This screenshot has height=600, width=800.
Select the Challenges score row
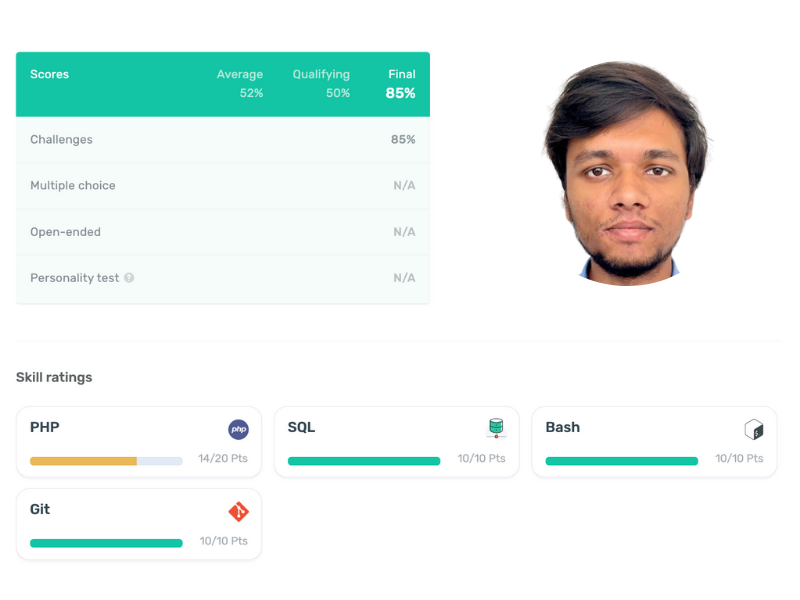click(223, 140)
